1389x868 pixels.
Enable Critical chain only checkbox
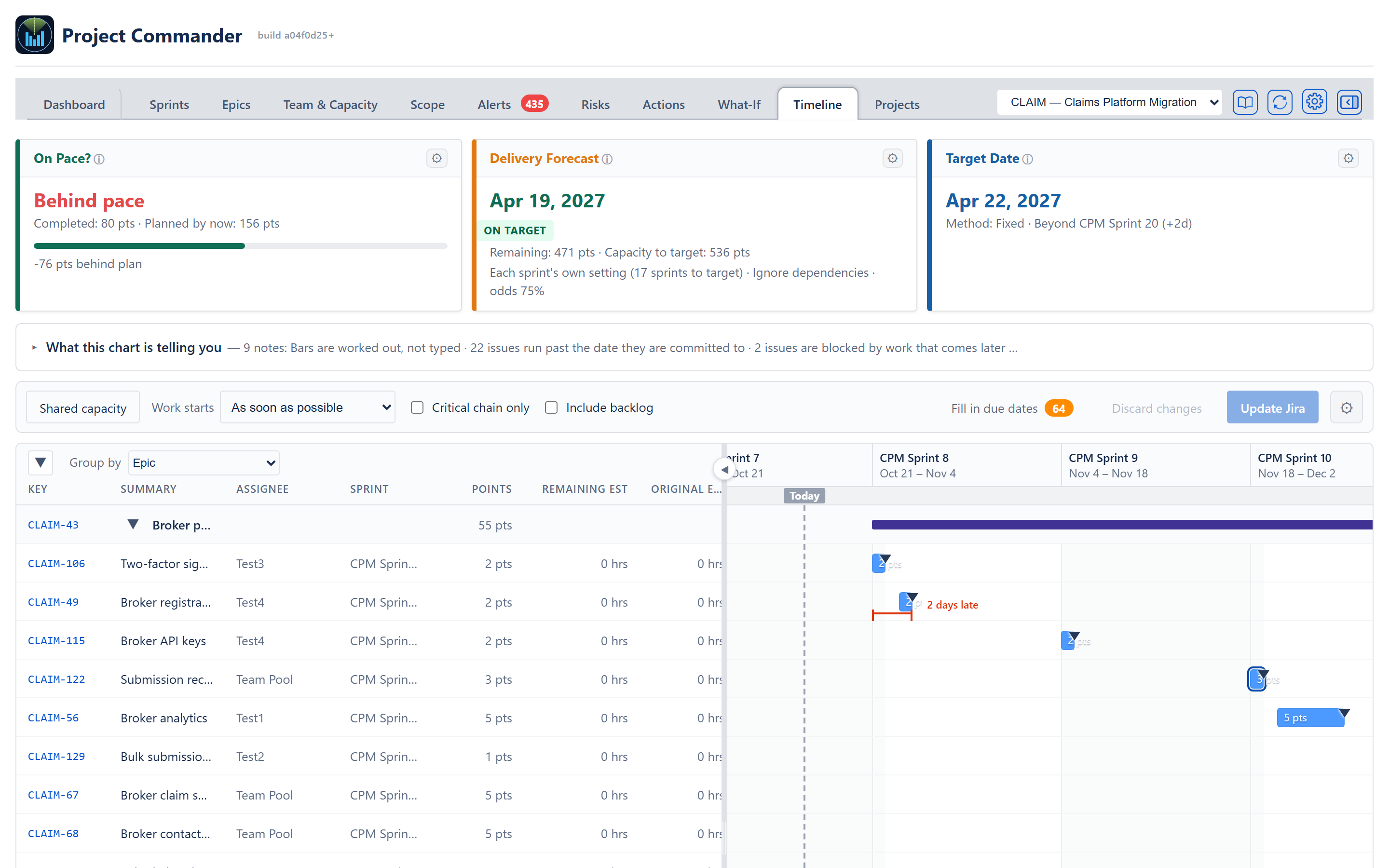tap(417, 407)
